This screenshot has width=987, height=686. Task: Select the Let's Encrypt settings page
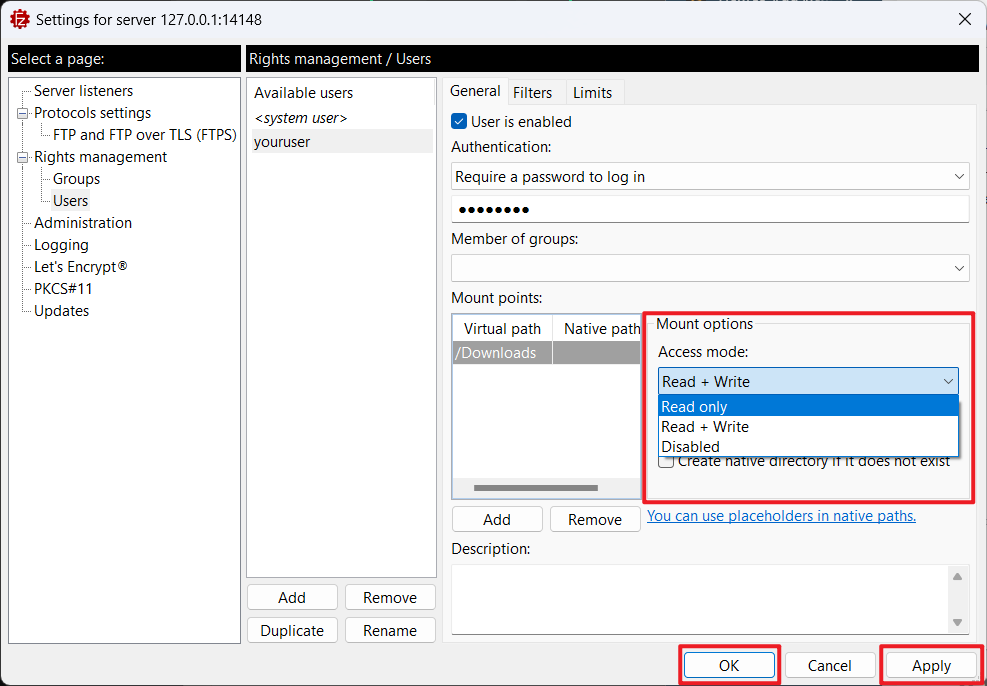tap(81, 267)
